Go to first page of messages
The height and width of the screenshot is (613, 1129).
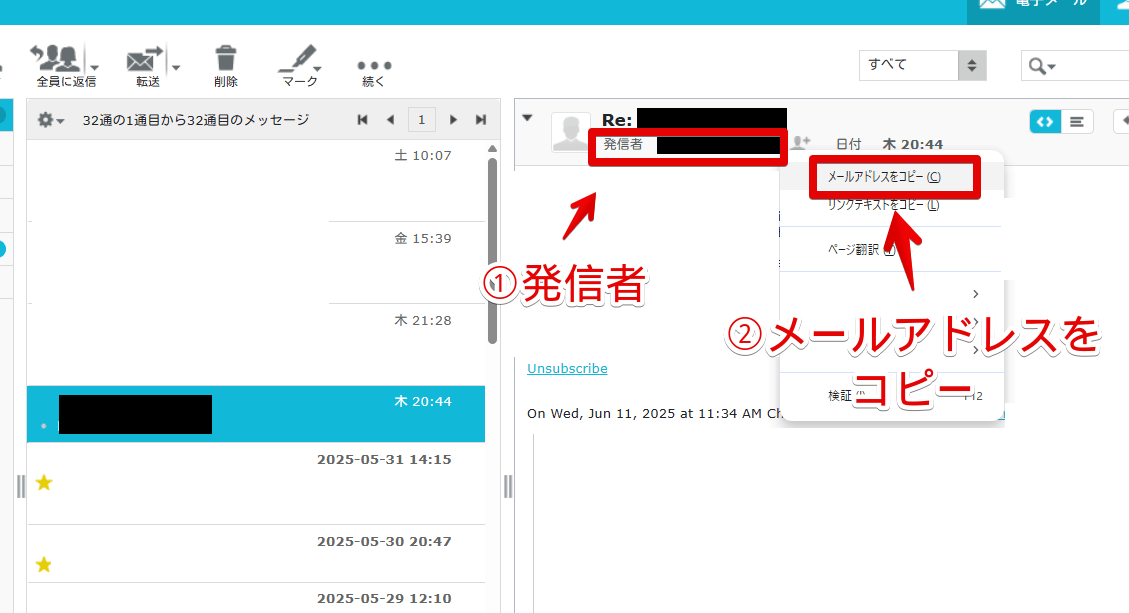(x=363, y=120)
